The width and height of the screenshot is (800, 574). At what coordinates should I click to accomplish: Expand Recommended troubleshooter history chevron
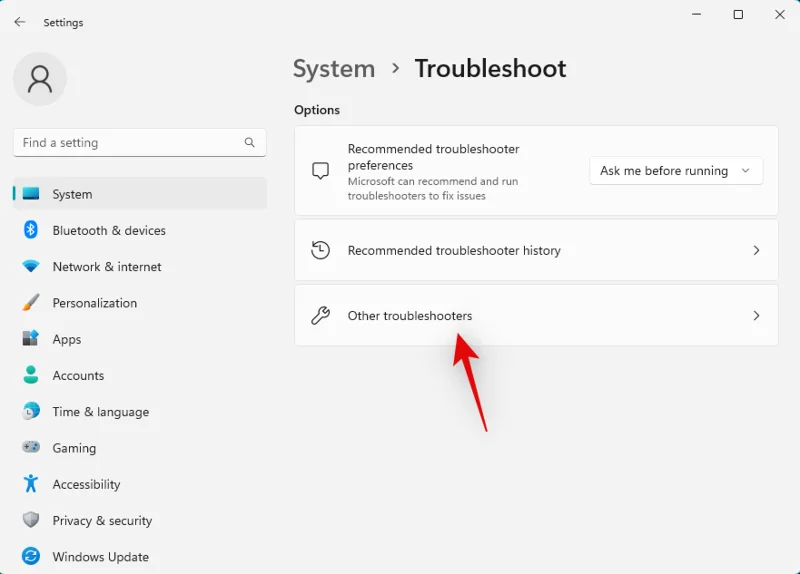[756, 251]
